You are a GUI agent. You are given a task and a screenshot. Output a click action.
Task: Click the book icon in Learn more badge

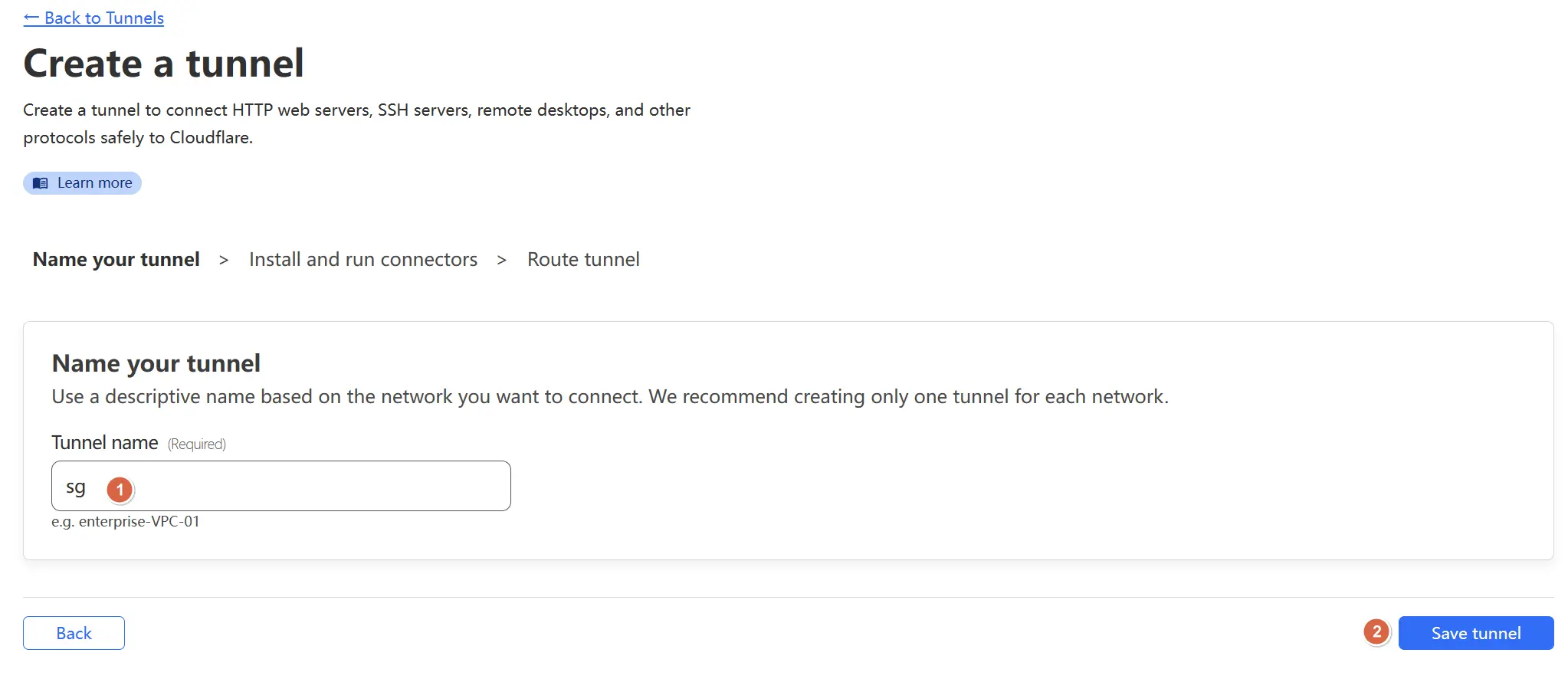click(x=41, y=183)
